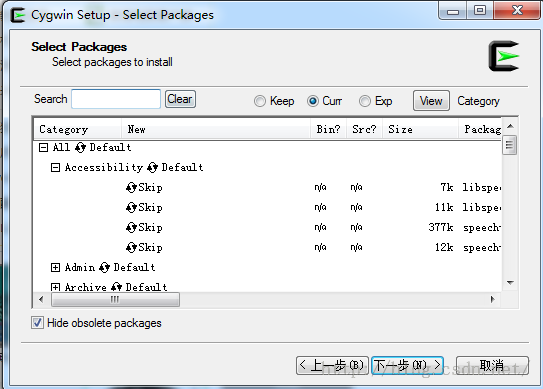The width and height of the screenshot is (543, 389).
Task: Click the Size column header
Action: [420, 130]
